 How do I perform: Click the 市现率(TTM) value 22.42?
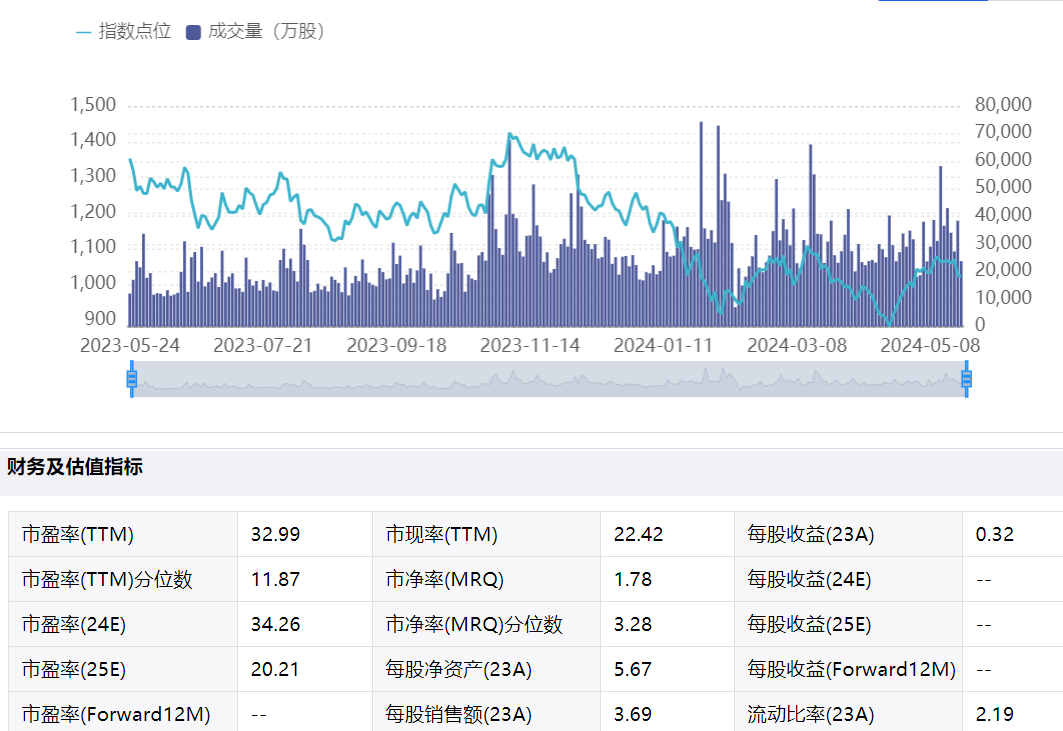(x=638, y=535)
